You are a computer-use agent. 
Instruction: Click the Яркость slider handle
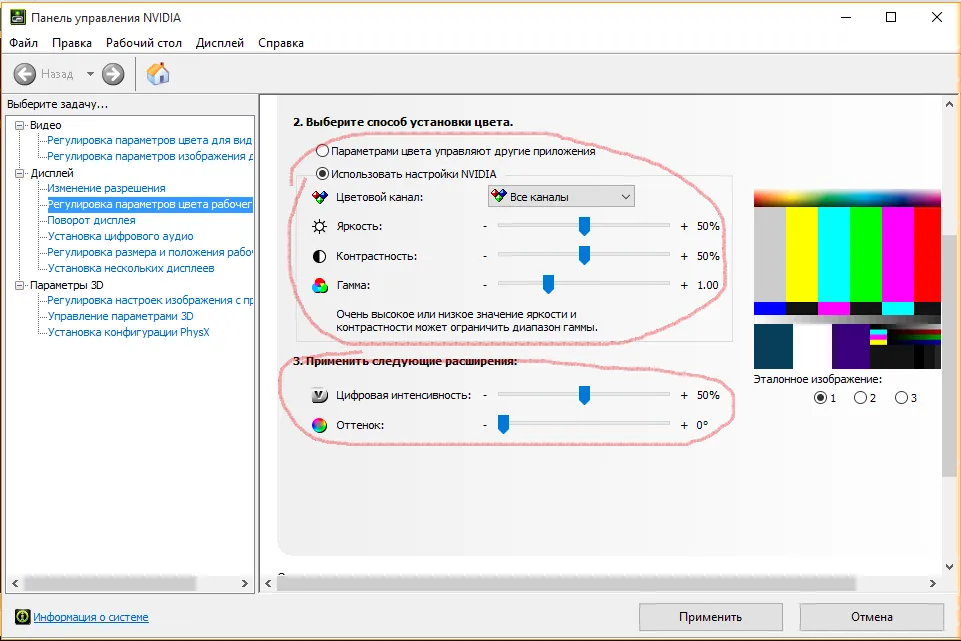coord(584,226)
